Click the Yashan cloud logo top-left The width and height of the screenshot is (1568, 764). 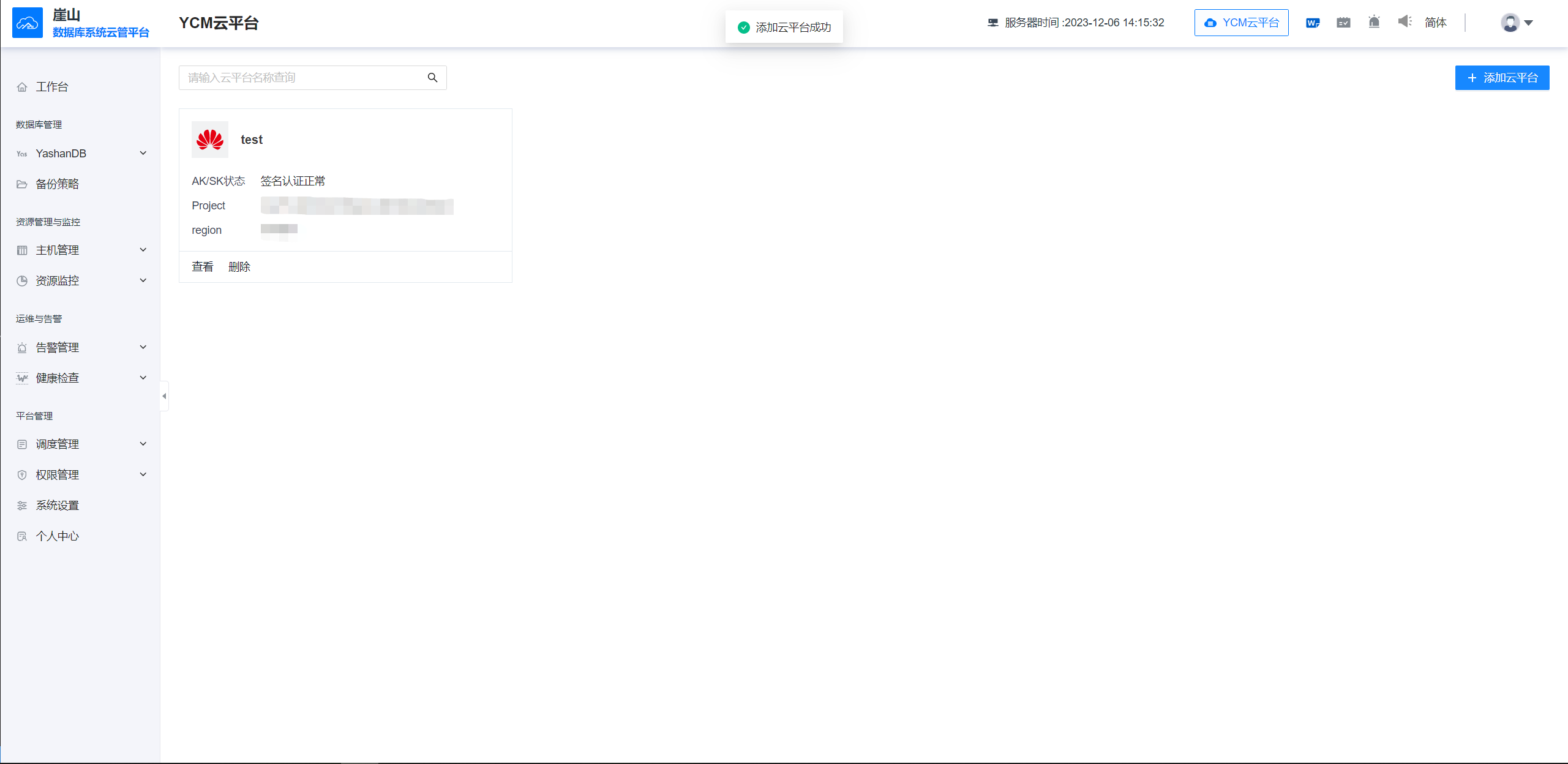28,23
